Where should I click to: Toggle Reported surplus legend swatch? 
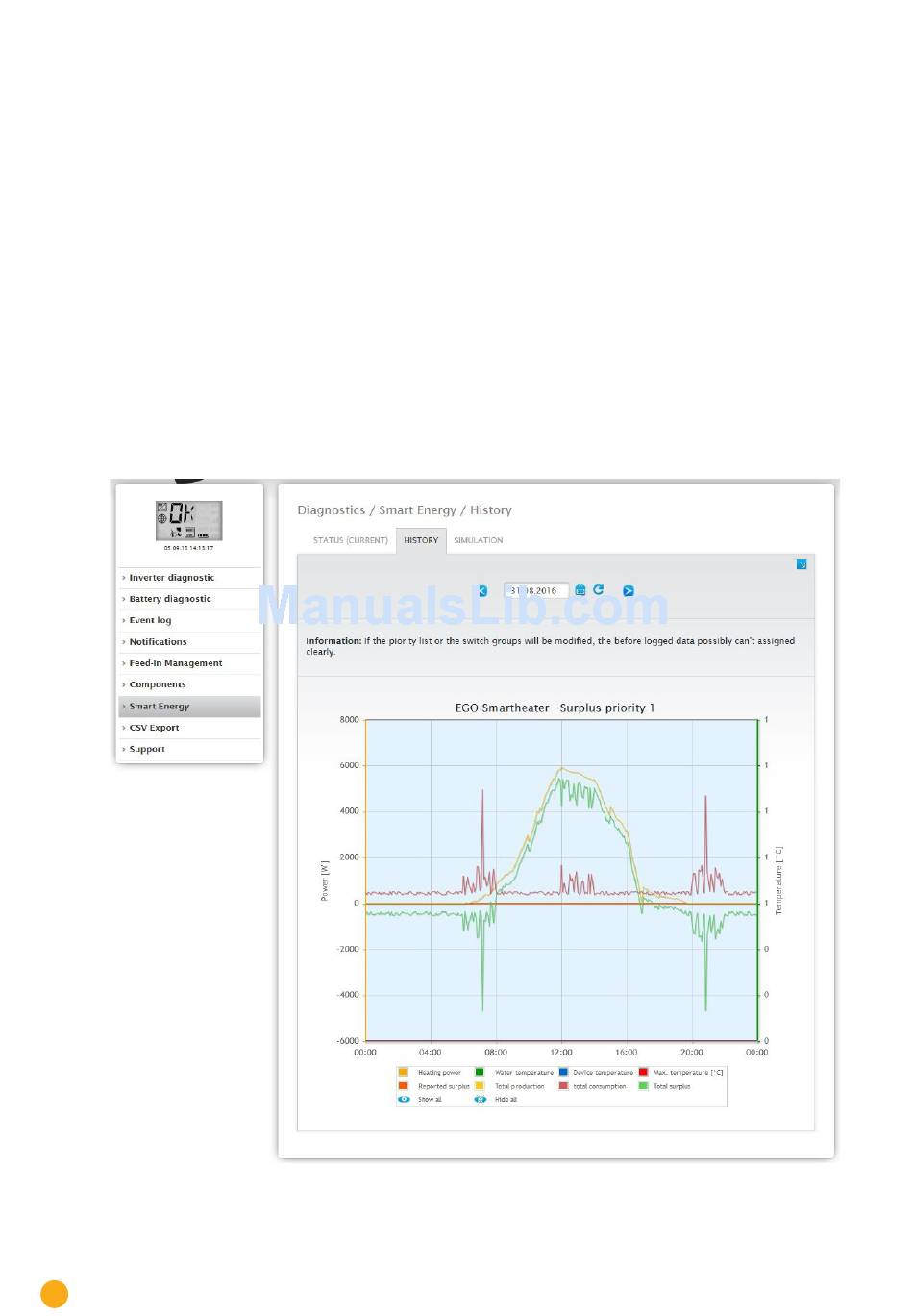pyautogui.click(x=403, y=1086)
